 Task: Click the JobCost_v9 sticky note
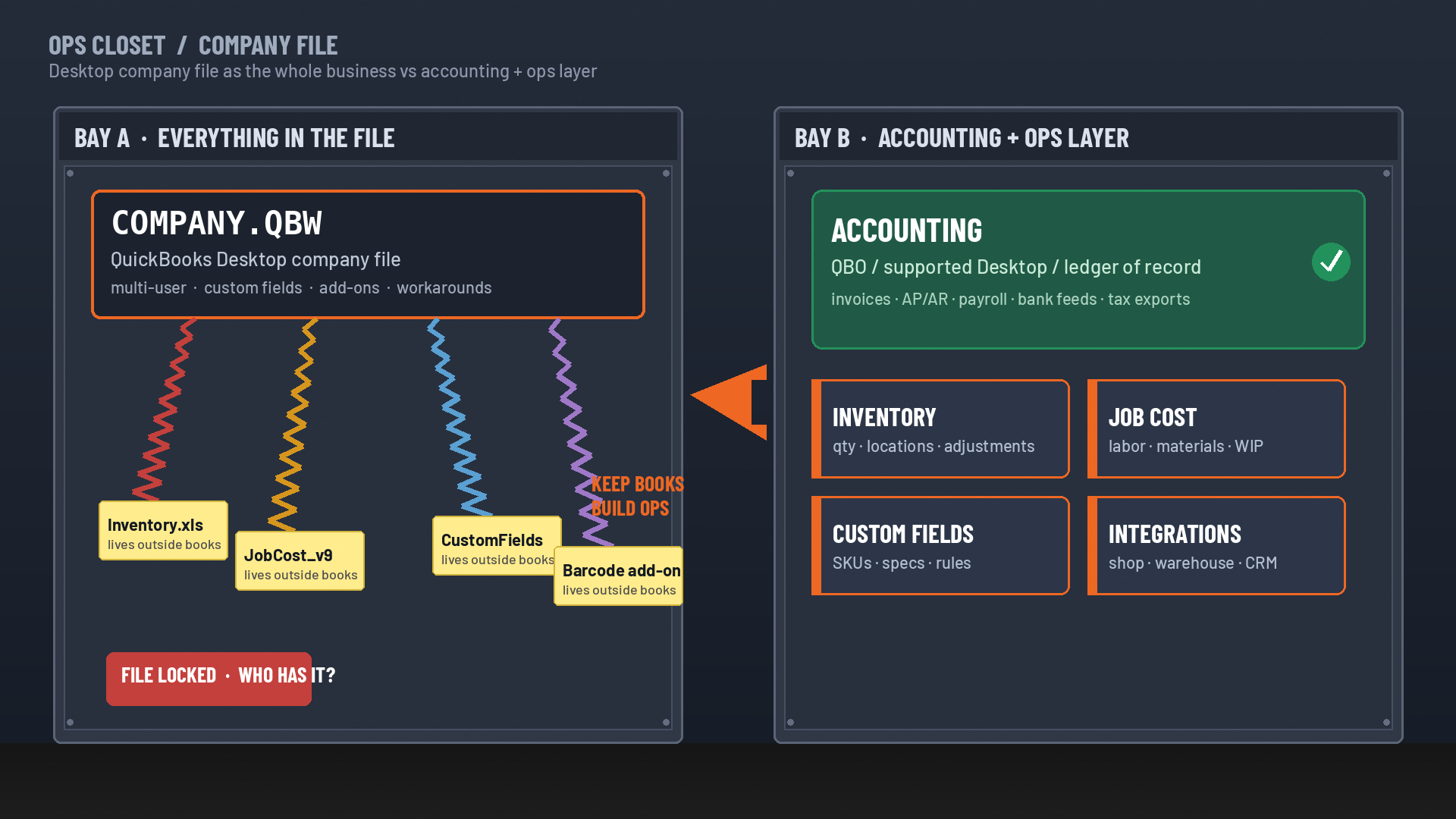[x=300, y=561]
